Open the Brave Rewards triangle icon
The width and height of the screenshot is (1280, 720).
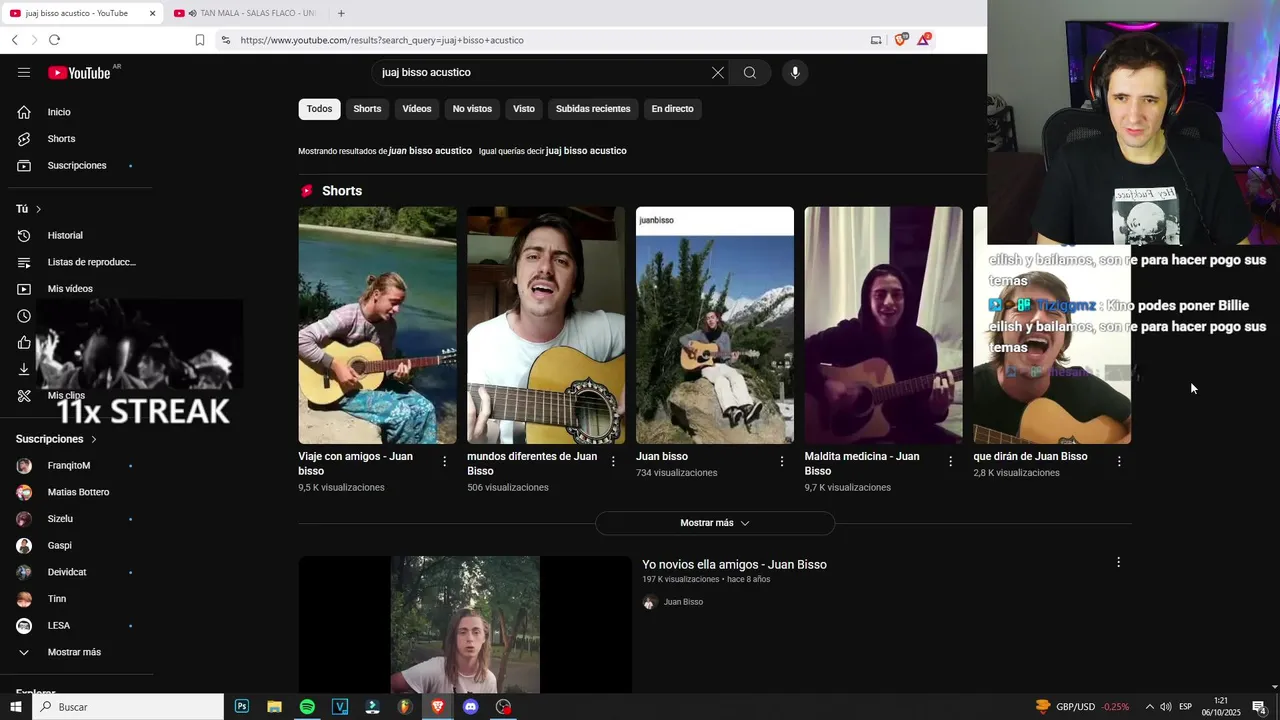pyautogui.click(x=924, y=40)
